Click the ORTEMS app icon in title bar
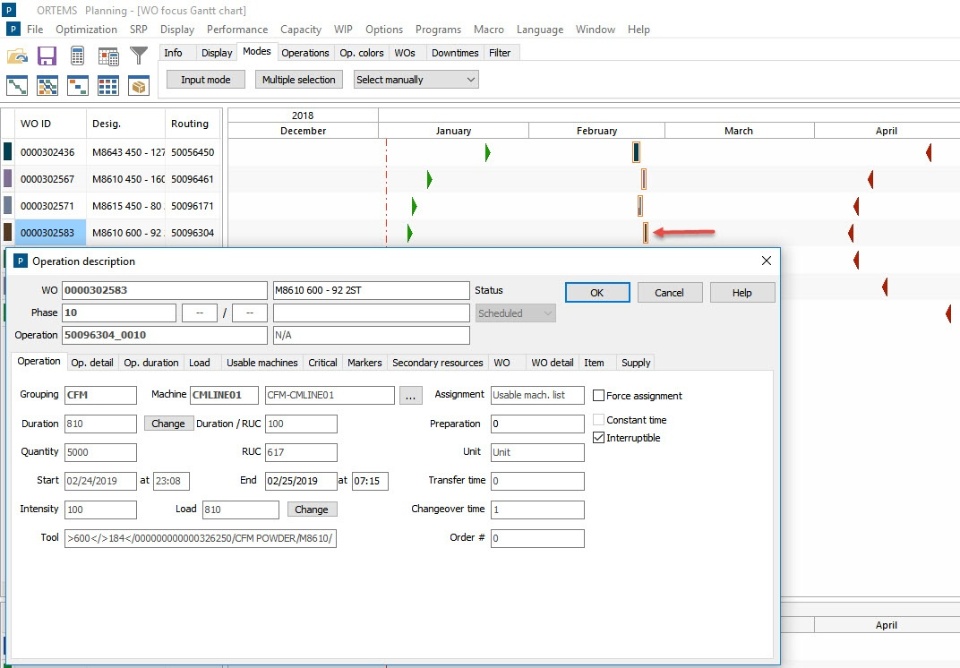 click(10, 9)
